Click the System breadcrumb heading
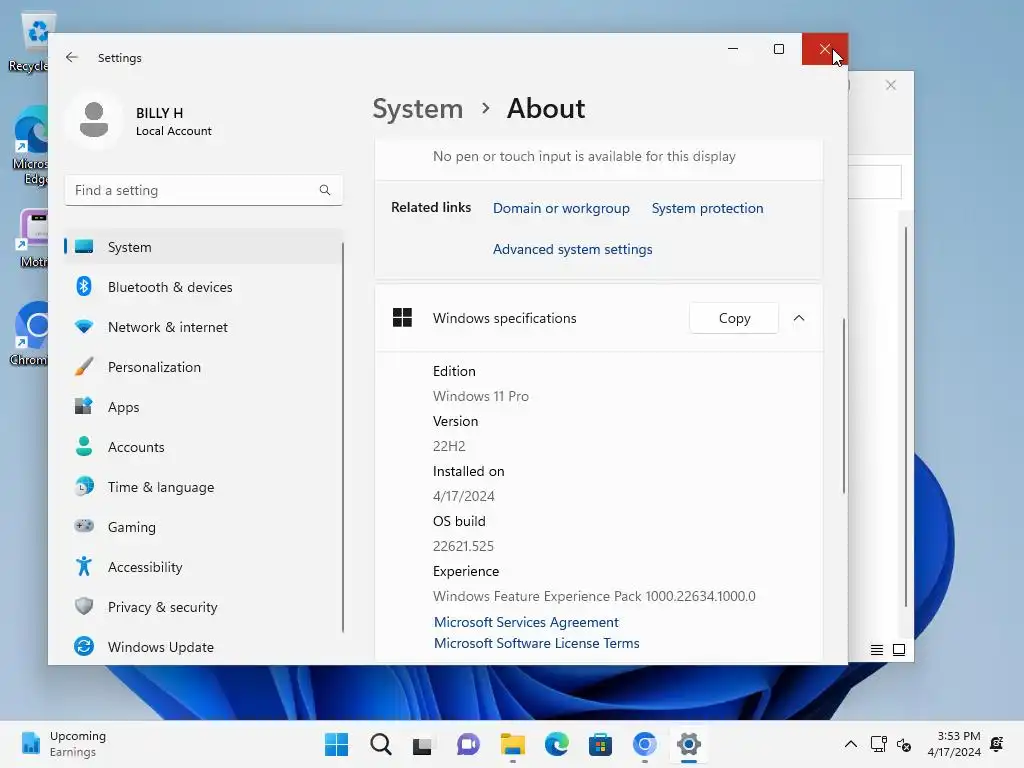 click(417, 108)
